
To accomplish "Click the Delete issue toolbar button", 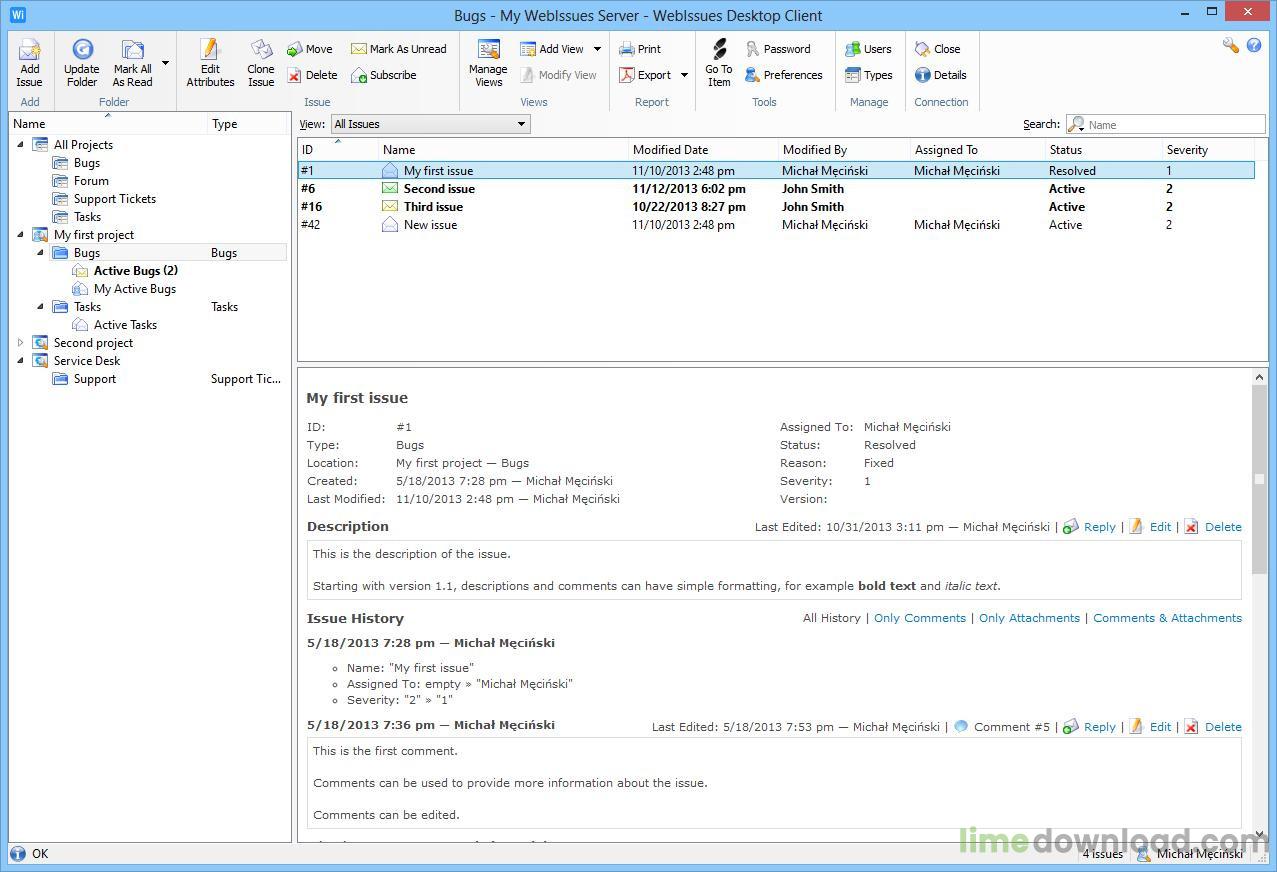I will [x=312, y=75].
